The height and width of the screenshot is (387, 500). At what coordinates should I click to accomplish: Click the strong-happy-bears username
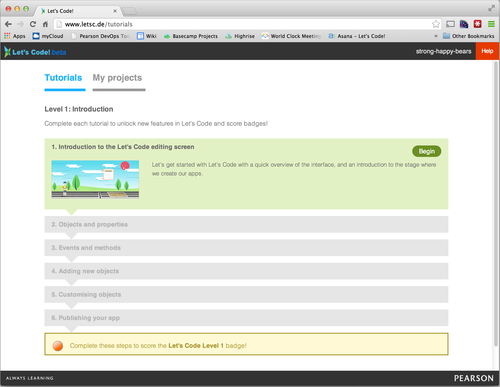443,51
